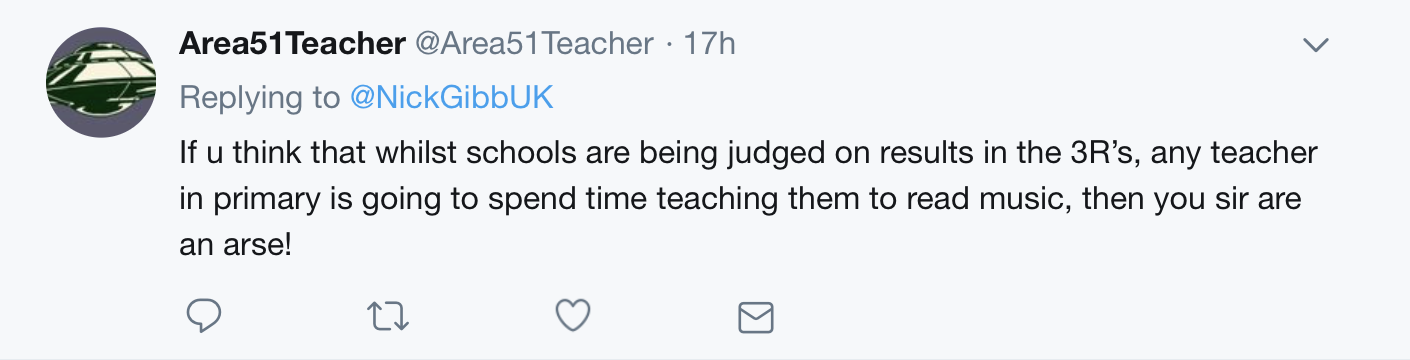1410x360 pixels.
Task: Retweet this tweet with the arrows icon
Action: (388, 318)
